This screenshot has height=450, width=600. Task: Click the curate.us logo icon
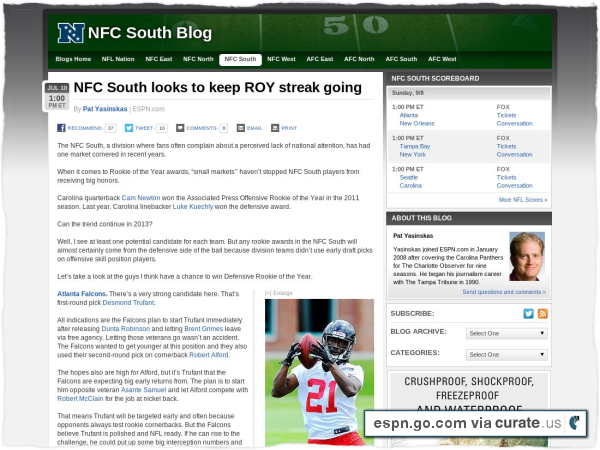coord(574,423)
